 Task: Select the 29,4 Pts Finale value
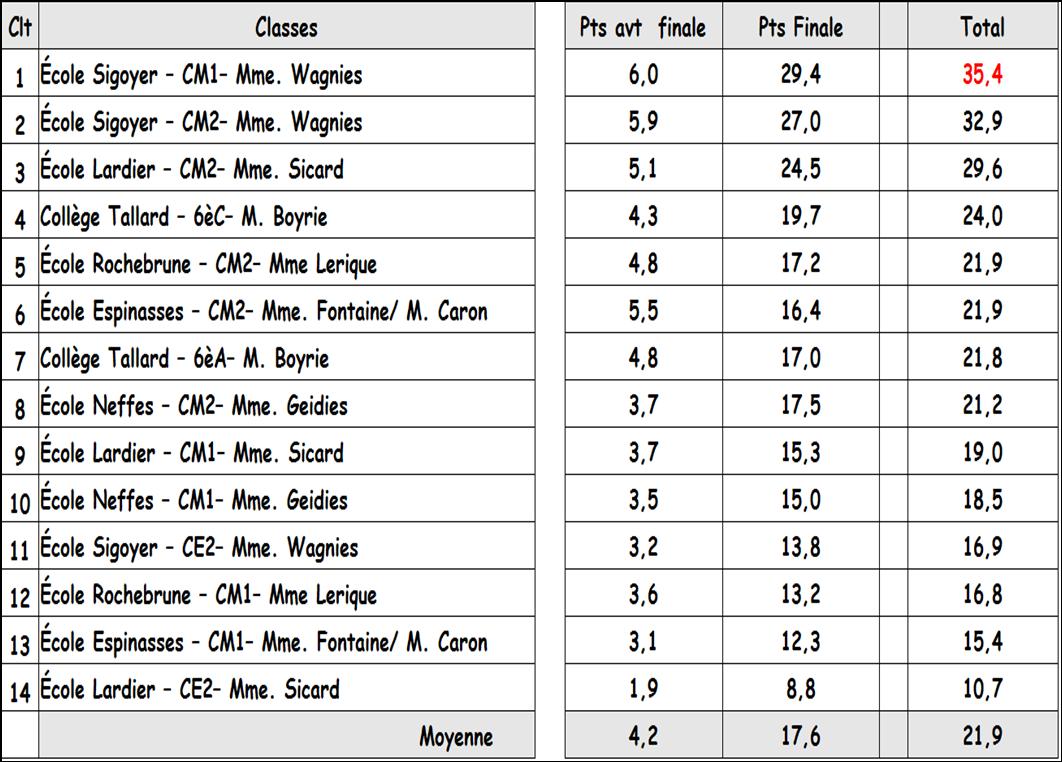801,72
